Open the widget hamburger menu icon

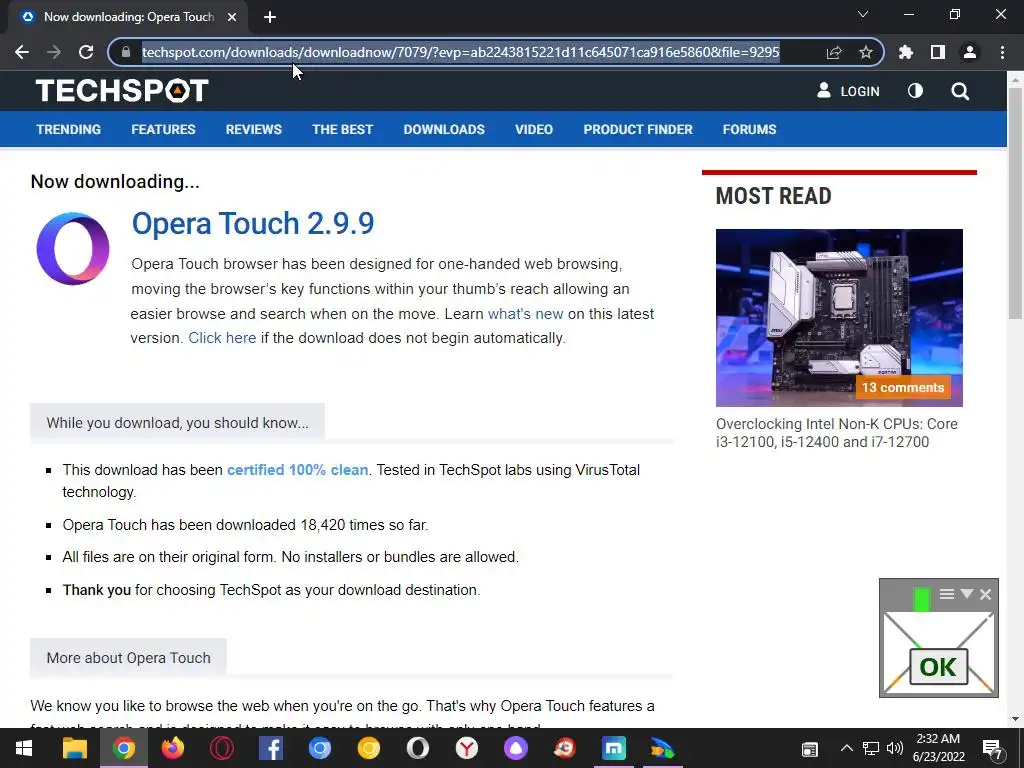[947, 594]
